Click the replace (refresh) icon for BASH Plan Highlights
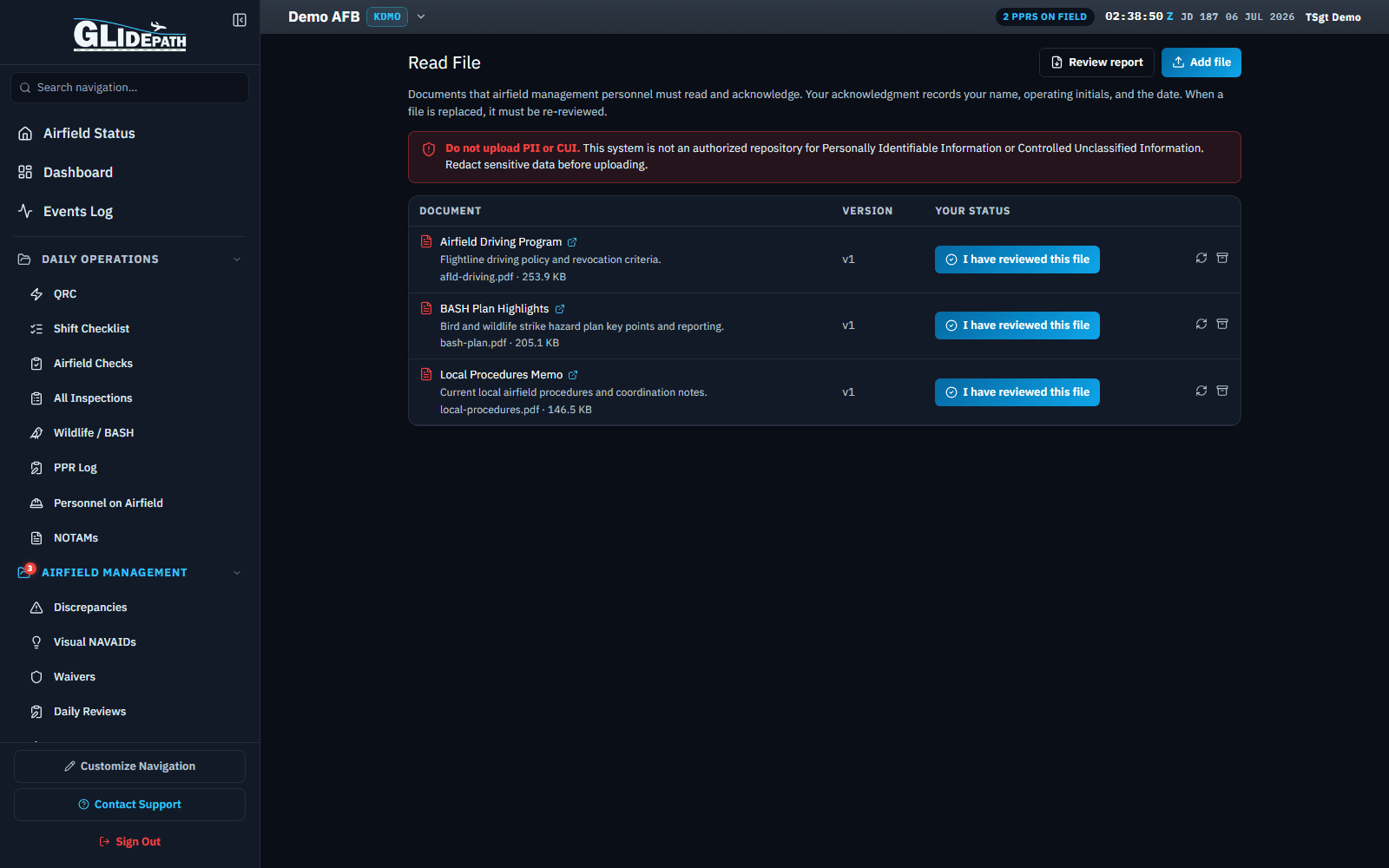Viewport: 1389px width, 868px height. (1201, 324)
